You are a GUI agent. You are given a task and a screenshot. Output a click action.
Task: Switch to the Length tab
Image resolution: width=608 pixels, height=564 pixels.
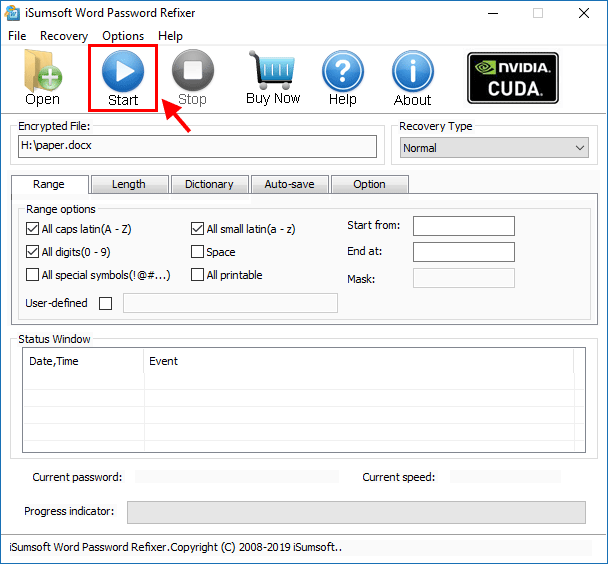coord(129,184)
